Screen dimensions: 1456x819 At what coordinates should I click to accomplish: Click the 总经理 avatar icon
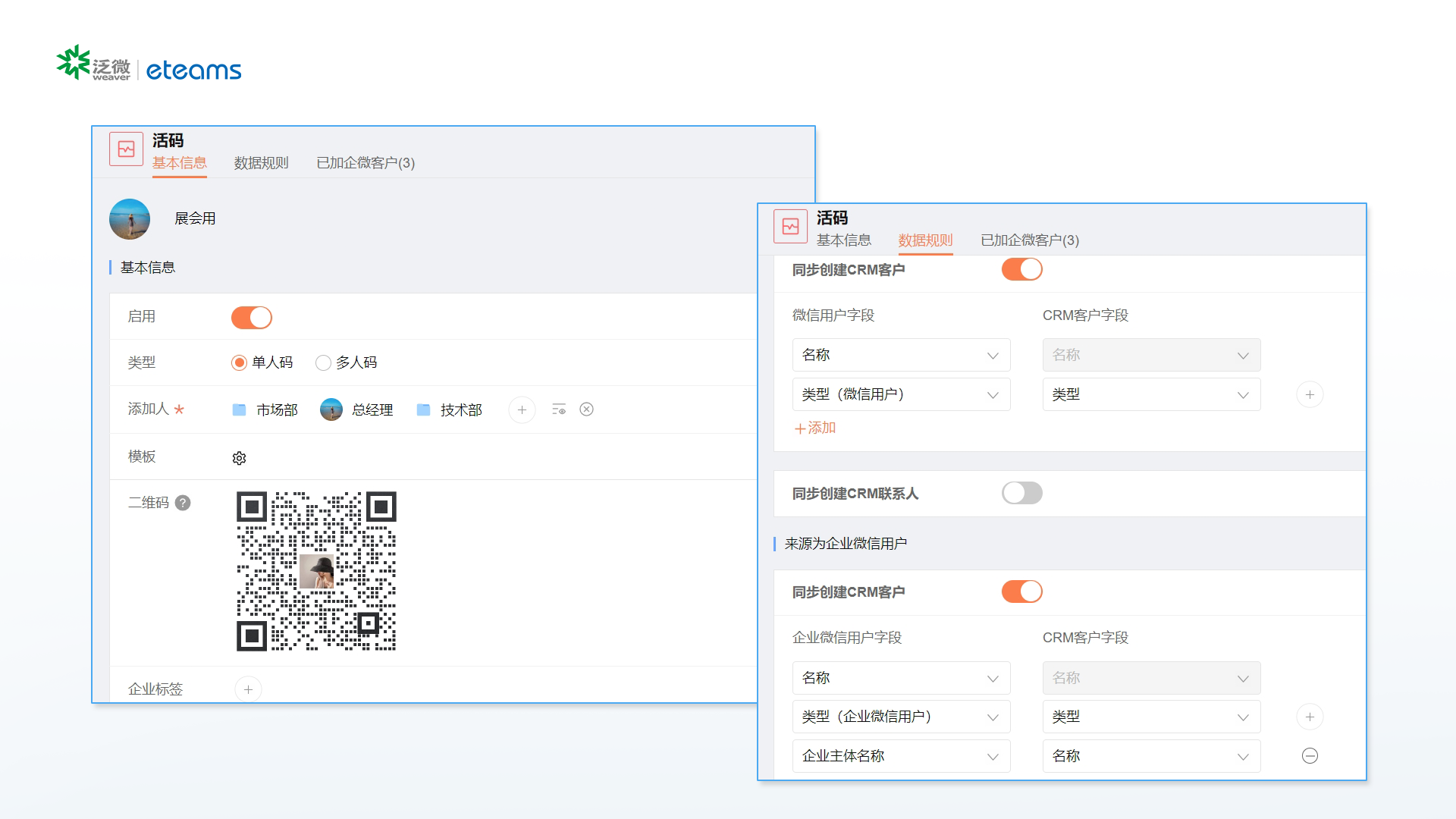[331, 409]
